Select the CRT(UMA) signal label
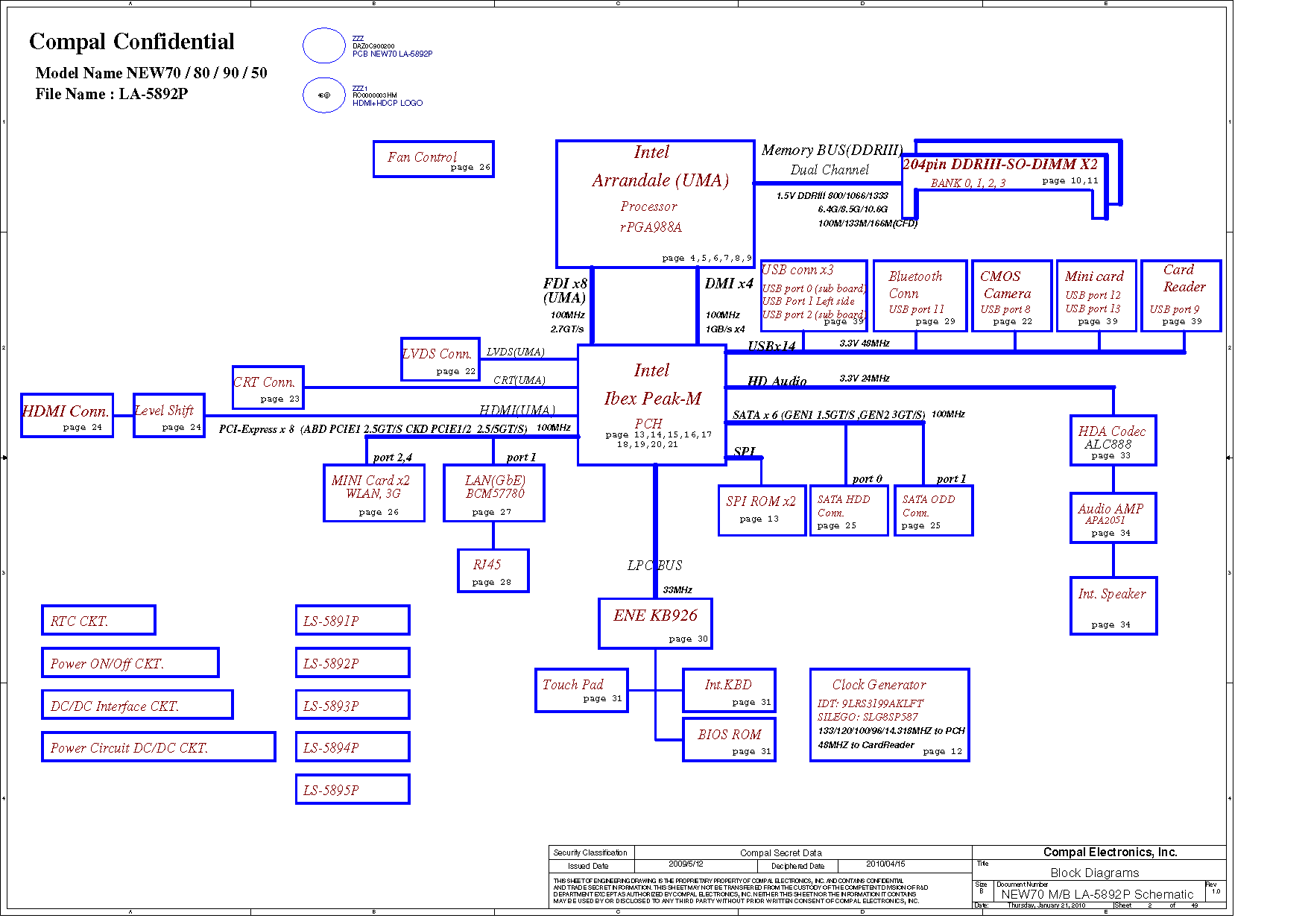The width and height of the screenshot is (1308, 924). (519, 380)
